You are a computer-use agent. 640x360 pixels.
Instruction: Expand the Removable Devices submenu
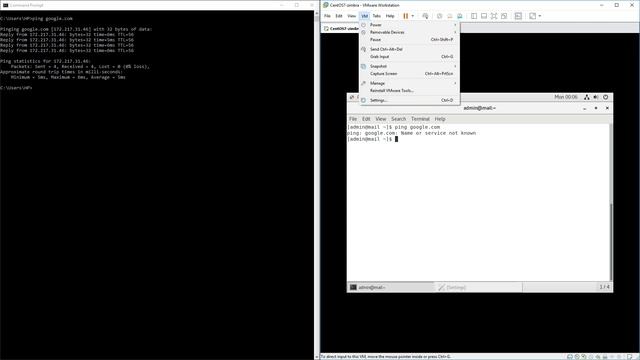(409, 32)
